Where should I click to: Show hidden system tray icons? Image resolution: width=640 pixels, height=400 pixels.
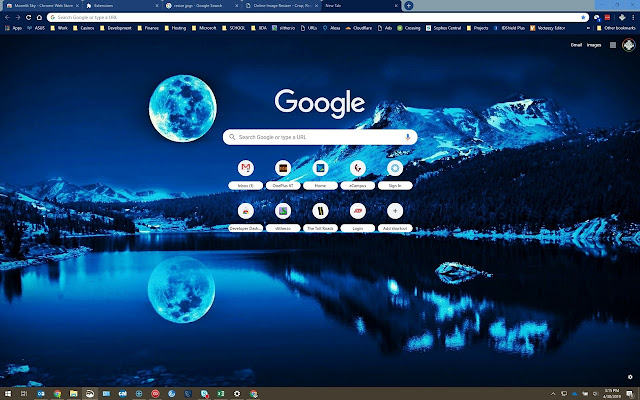pyautogui.click(x=553, y=394)
